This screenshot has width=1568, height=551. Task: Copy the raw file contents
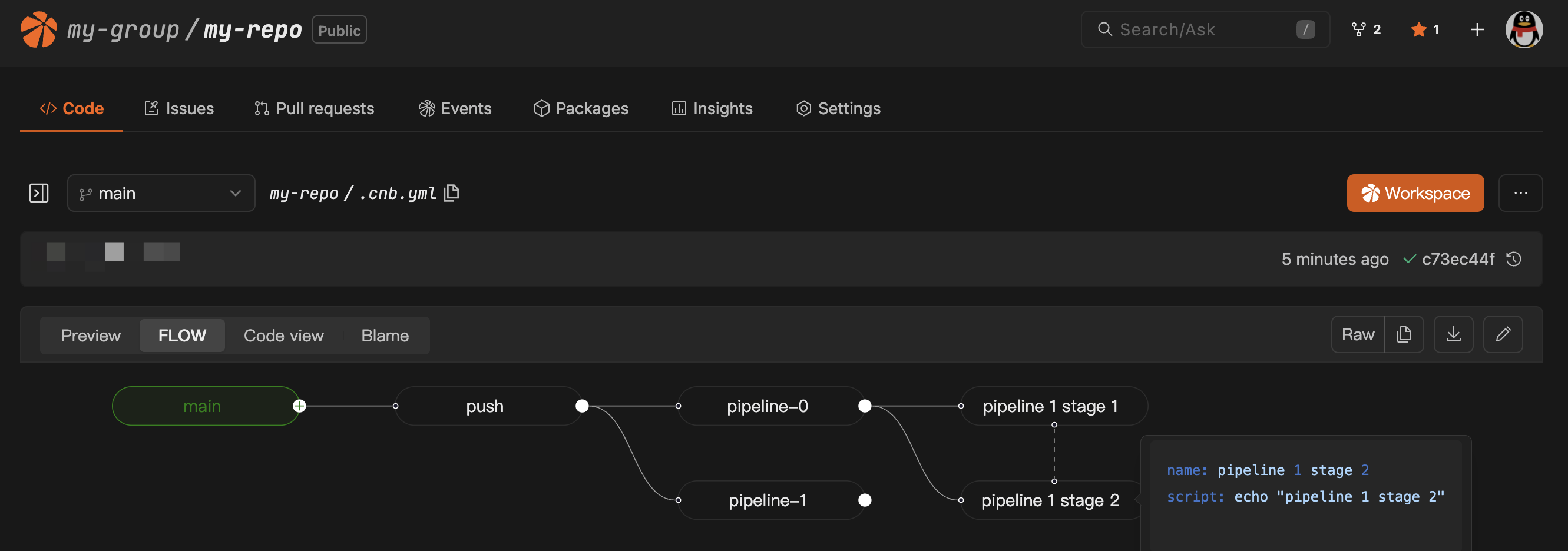[x=1404, y=334]
